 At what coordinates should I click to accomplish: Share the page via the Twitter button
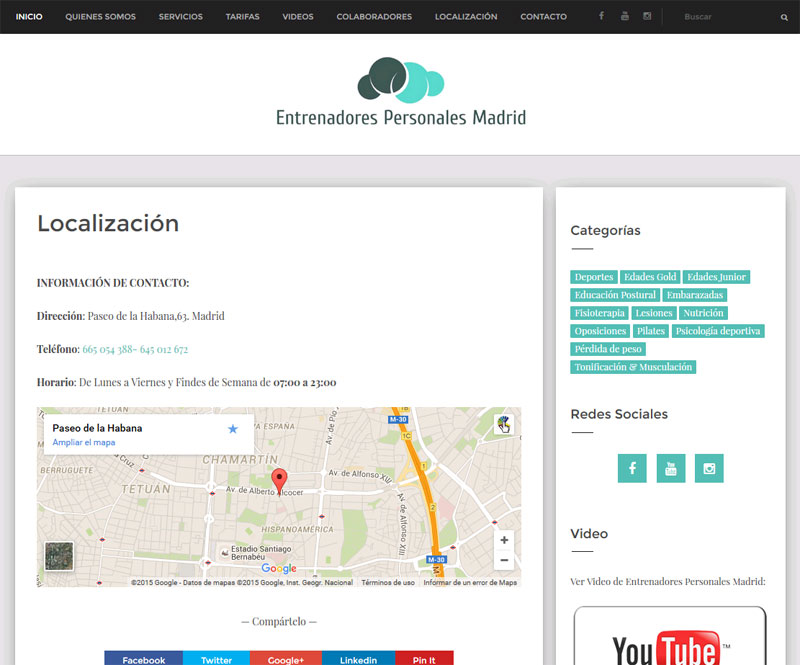[x=216, y=659]
